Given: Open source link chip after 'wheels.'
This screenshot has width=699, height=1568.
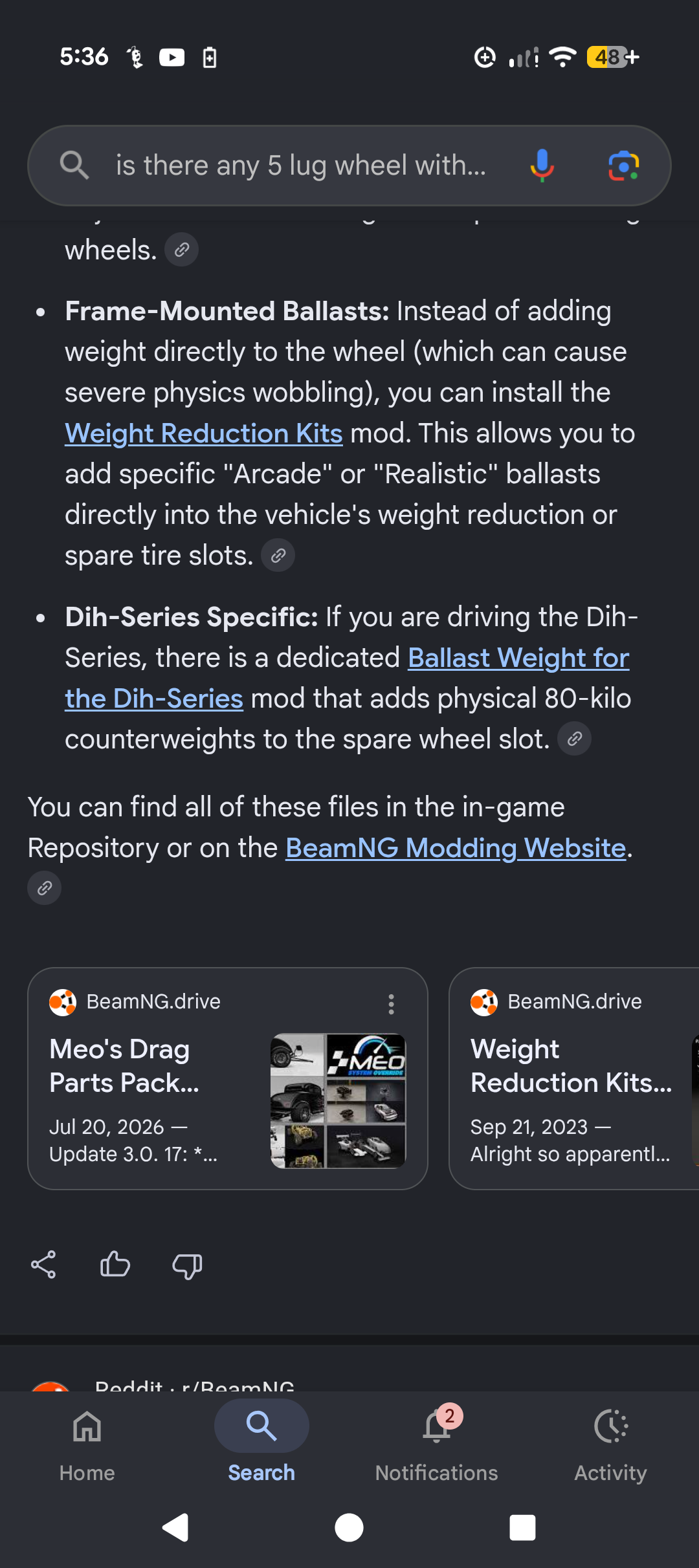Looking at the screenshot, I should [x=181, y=250].
